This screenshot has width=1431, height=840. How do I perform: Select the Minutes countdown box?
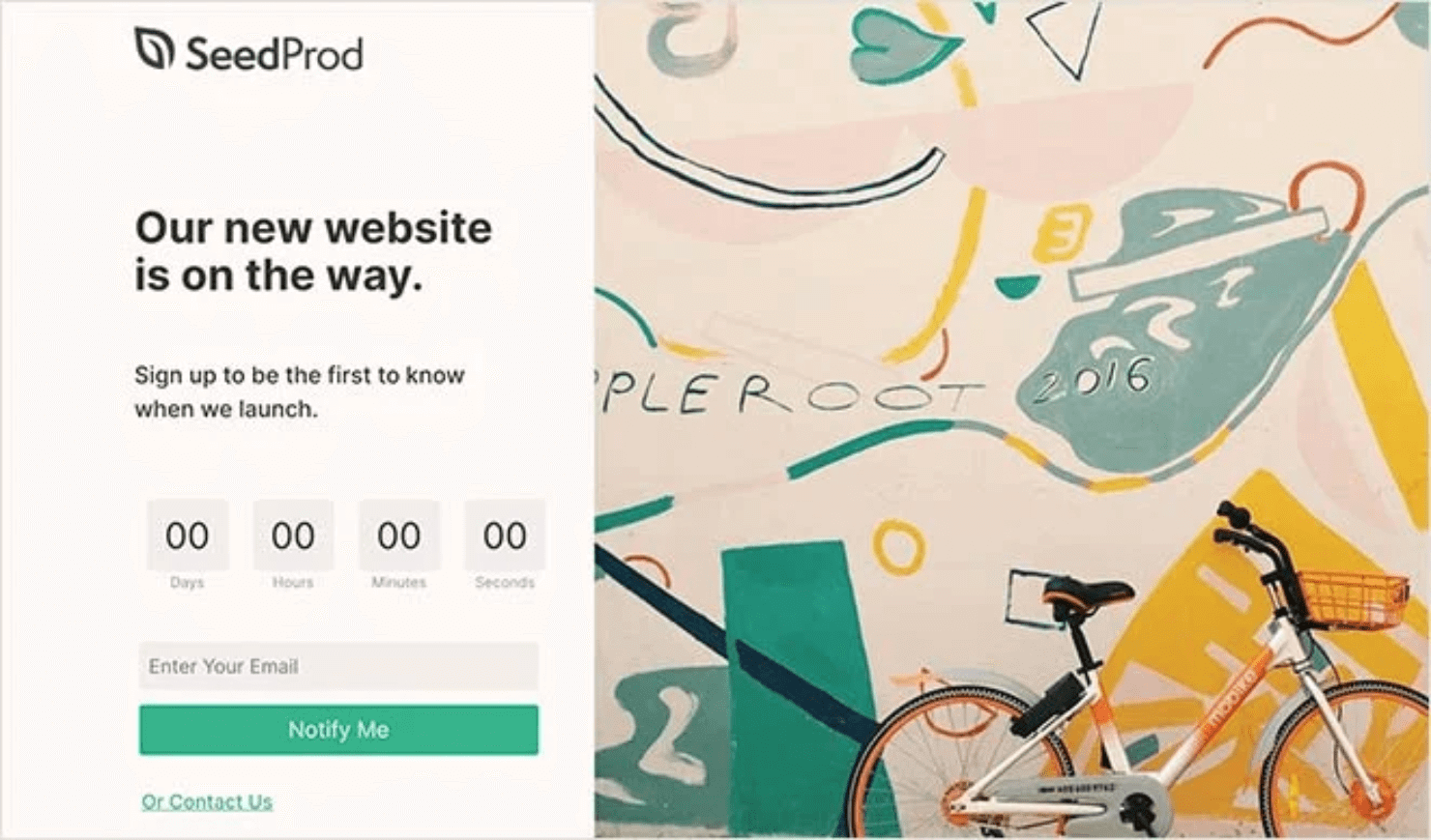(398, 536)
